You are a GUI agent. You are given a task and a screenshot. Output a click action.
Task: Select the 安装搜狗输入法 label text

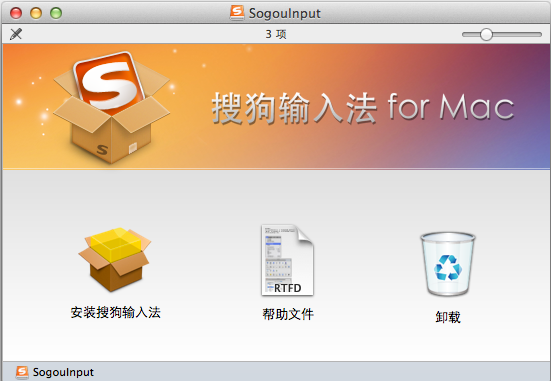(x=116, y=312)
